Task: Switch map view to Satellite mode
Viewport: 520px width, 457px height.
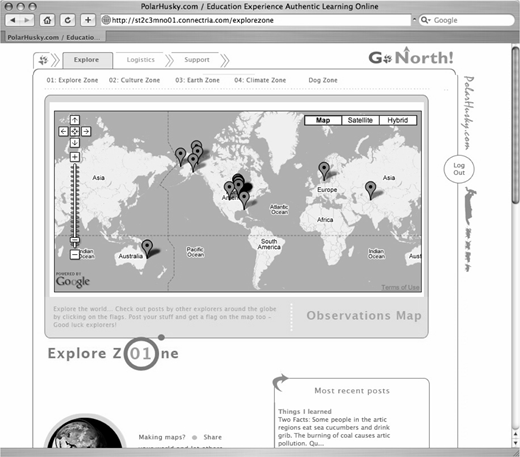Action: [360, 120]
